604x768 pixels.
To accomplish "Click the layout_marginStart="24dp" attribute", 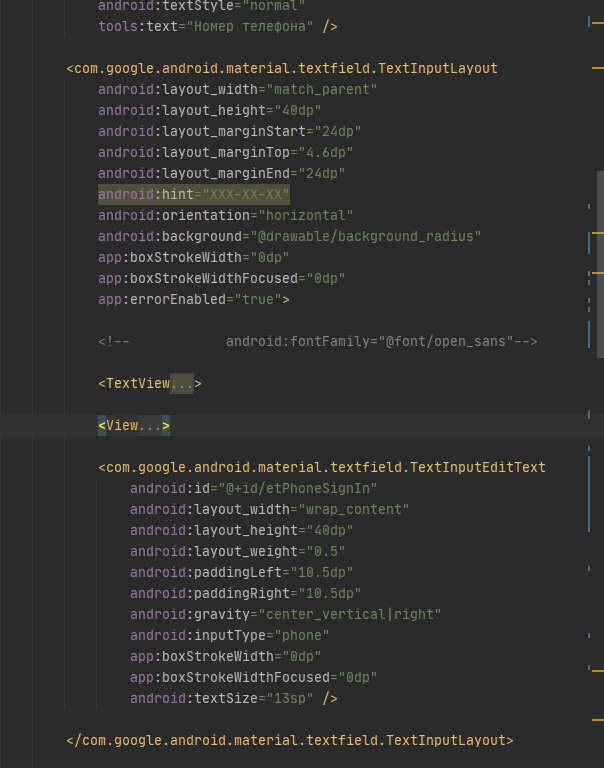I will (x=229, y=132).
